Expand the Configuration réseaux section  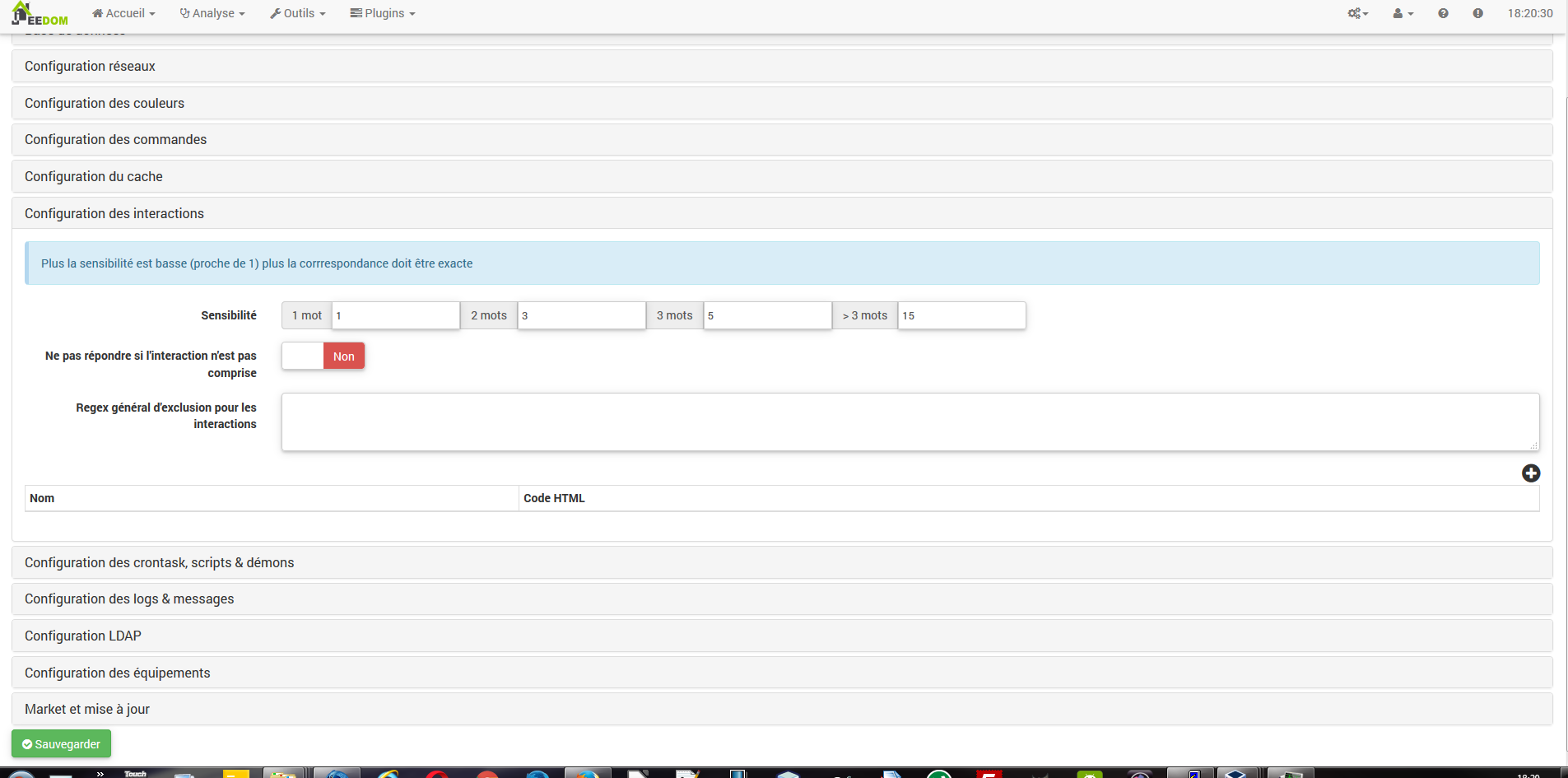[x=90, y=67]
